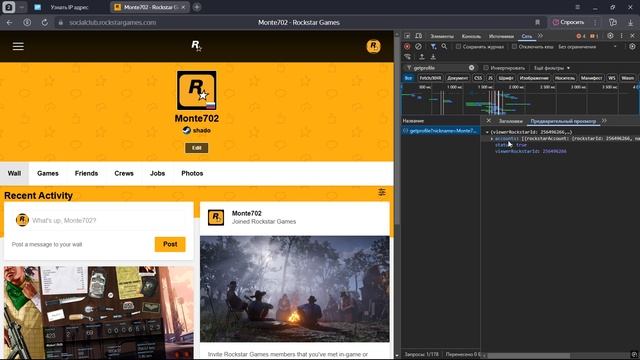The height and width of the screenshot is (360, 640).
Task: Close the request details pane
Action: pyautogui.click(x=489, y=121)
